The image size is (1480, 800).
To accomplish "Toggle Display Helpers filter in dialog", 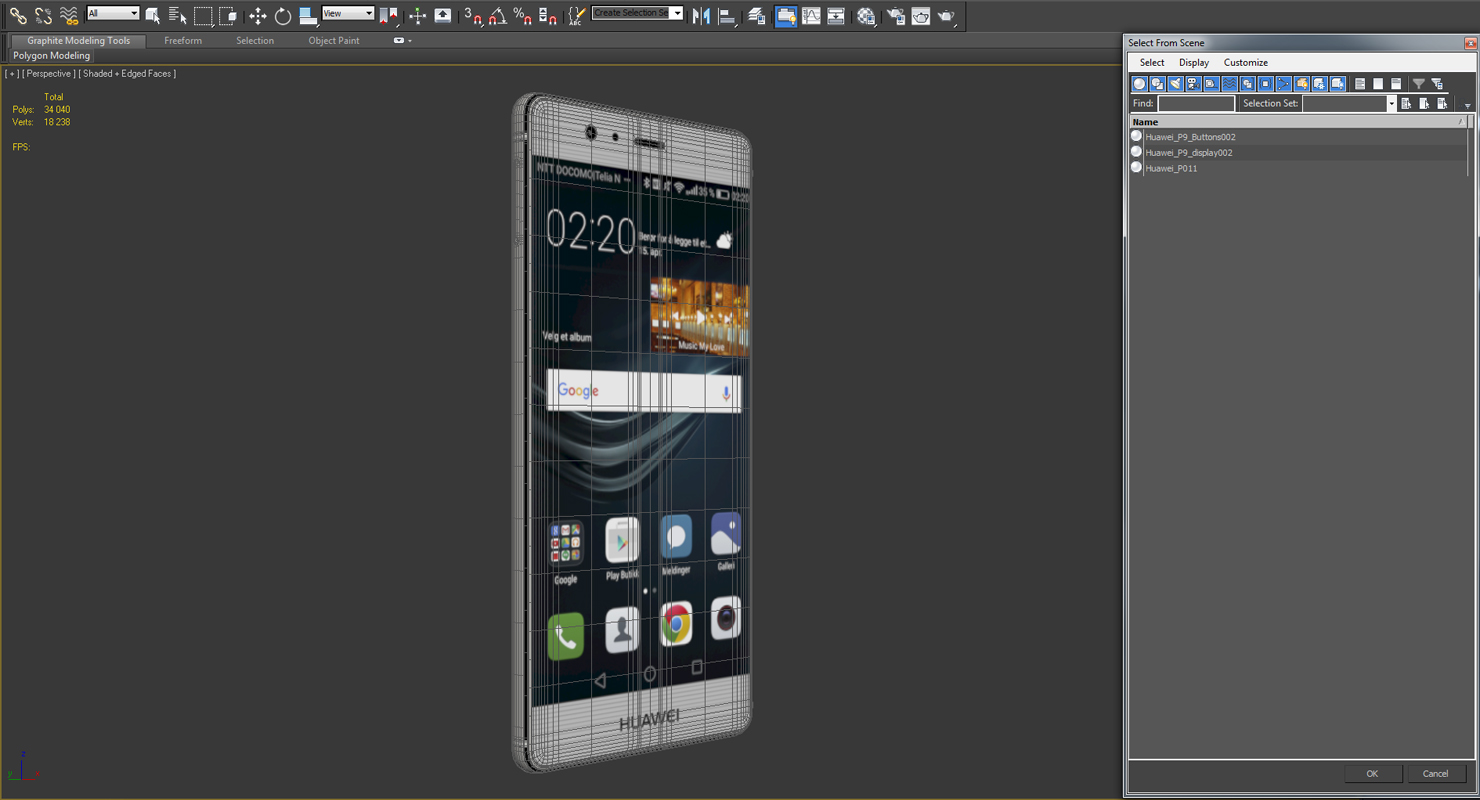I will tap(1211, 84).
